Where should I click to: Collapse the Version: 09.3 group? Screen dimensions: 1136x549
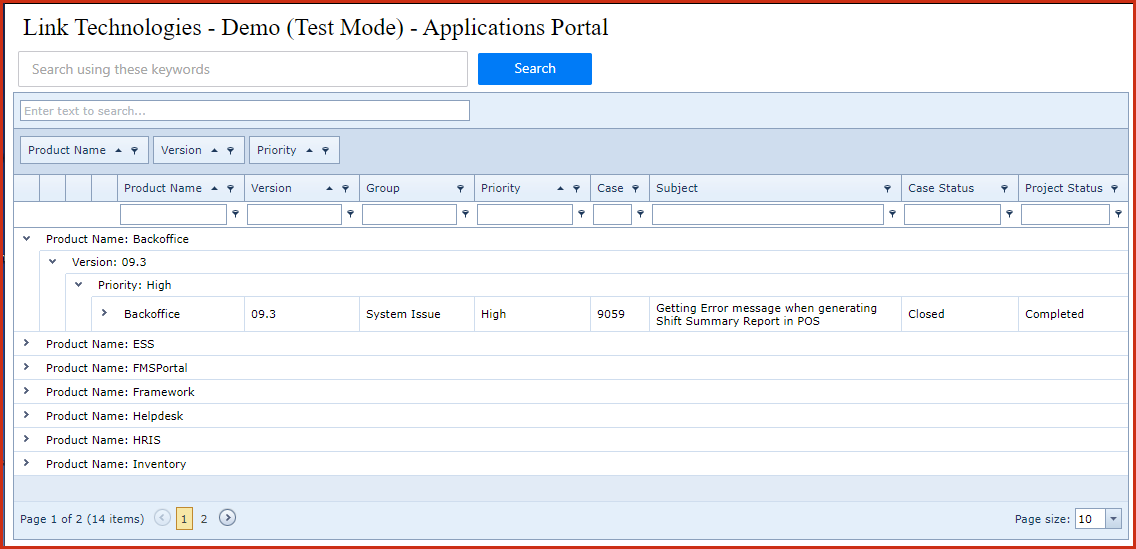pyautogui.click(x=52, y=261)
